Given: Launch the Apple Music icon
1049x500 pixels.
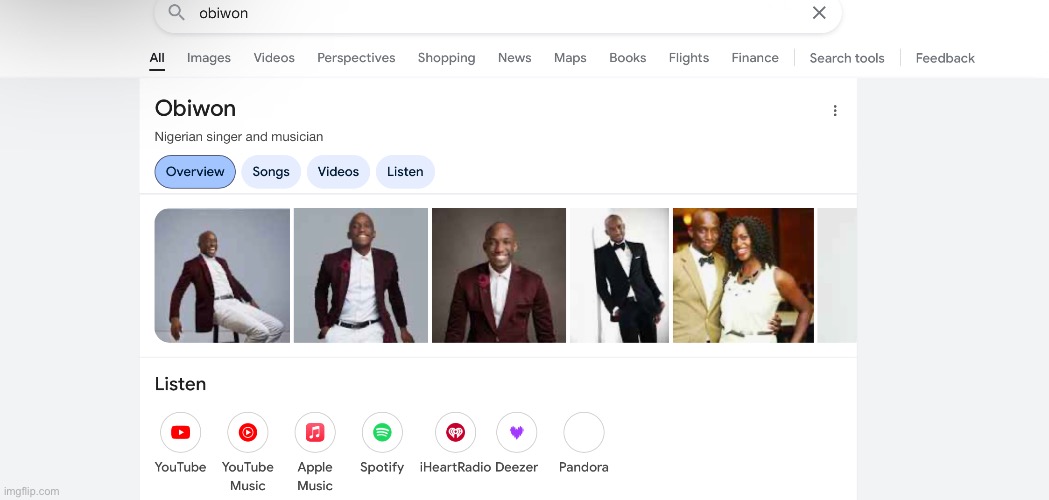Looking at the screenshot, I should [x=315, y=433].
